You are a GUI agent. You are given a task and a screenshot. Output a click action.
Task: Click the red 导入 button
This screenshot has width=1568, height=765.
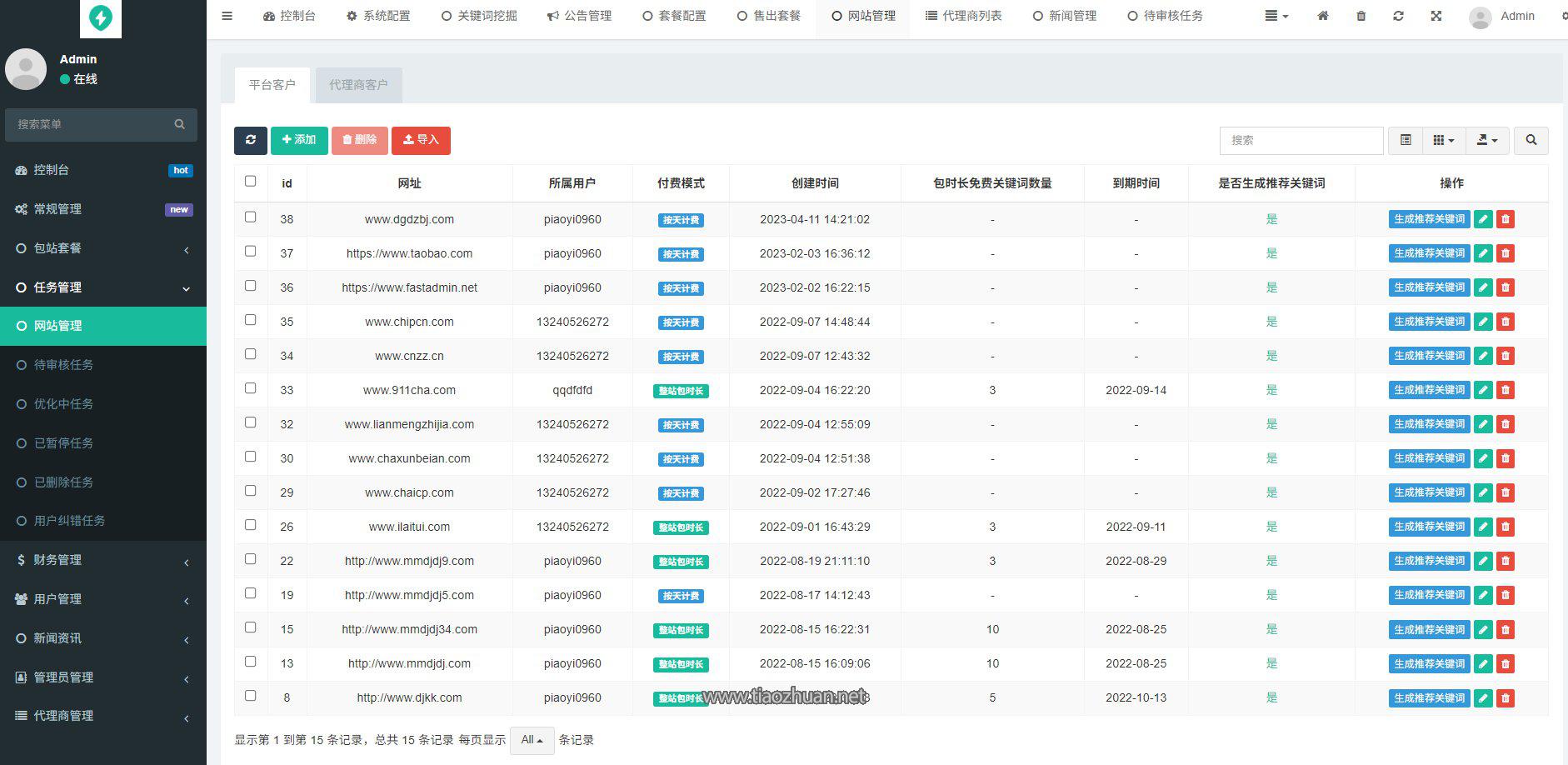coord(421,140)
